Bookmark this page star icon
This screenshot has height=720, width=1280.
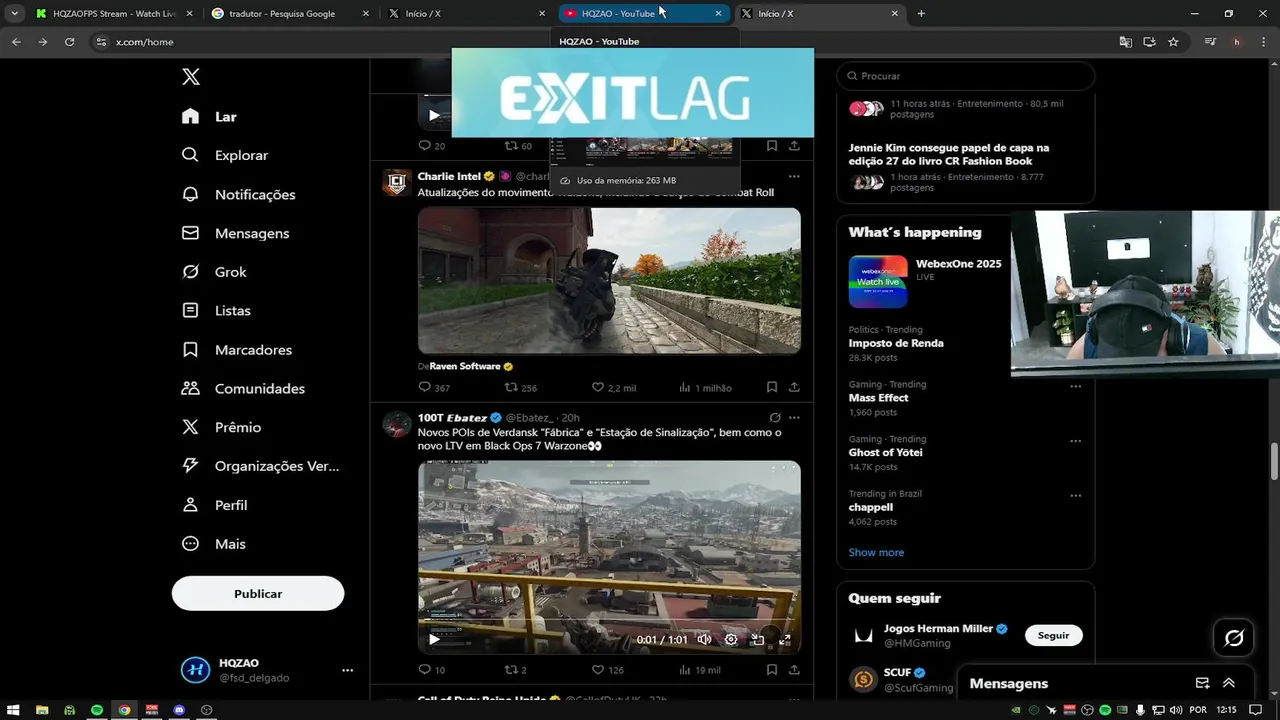pyautogui.click(x=1173, y=42)
